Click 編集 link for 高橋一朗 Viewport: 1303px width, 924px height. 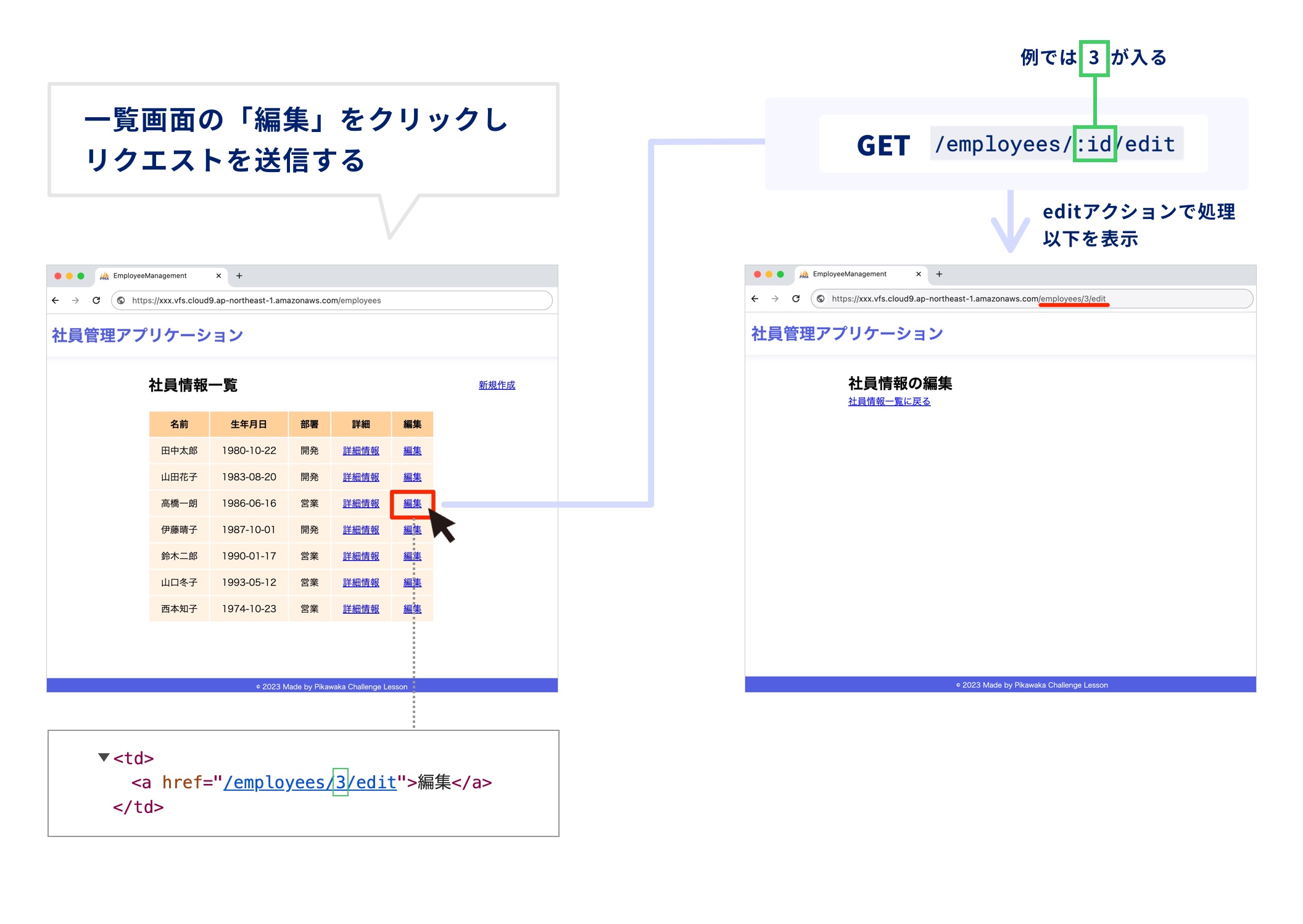[x=412, y=503]
